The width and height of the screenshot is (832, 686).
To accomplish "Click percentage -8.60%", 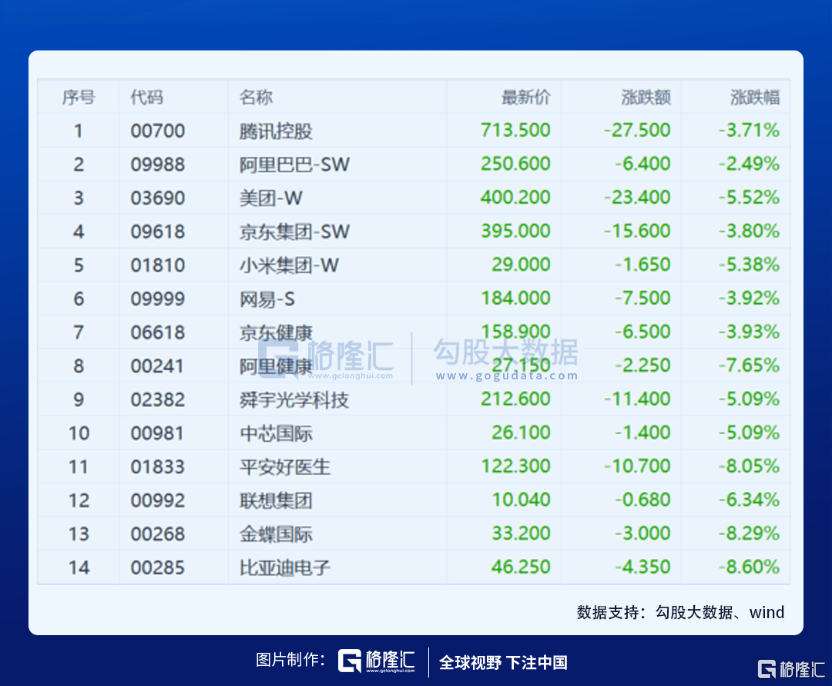I will click(749, 567).
